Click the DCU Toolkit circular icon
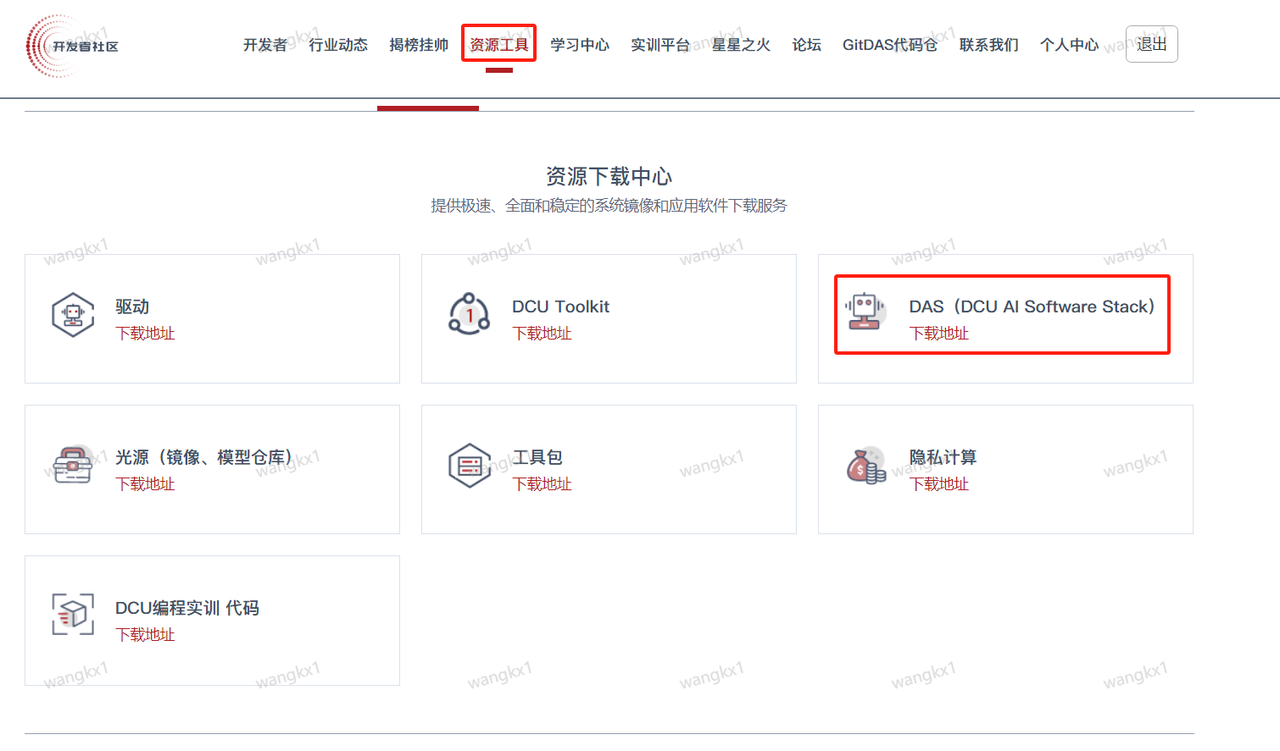 pos(469,315)
